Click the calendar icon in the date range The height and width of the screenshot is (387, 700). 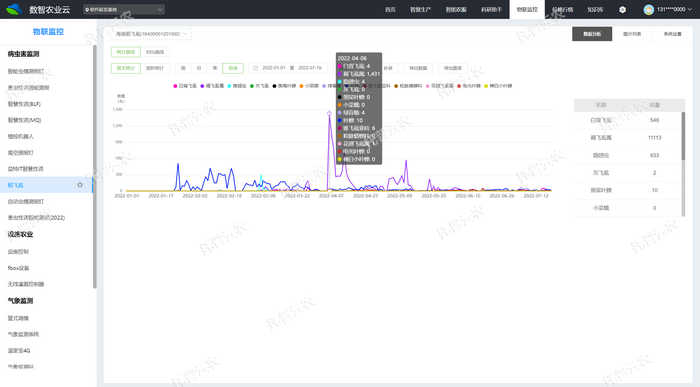tap(256, 68)
